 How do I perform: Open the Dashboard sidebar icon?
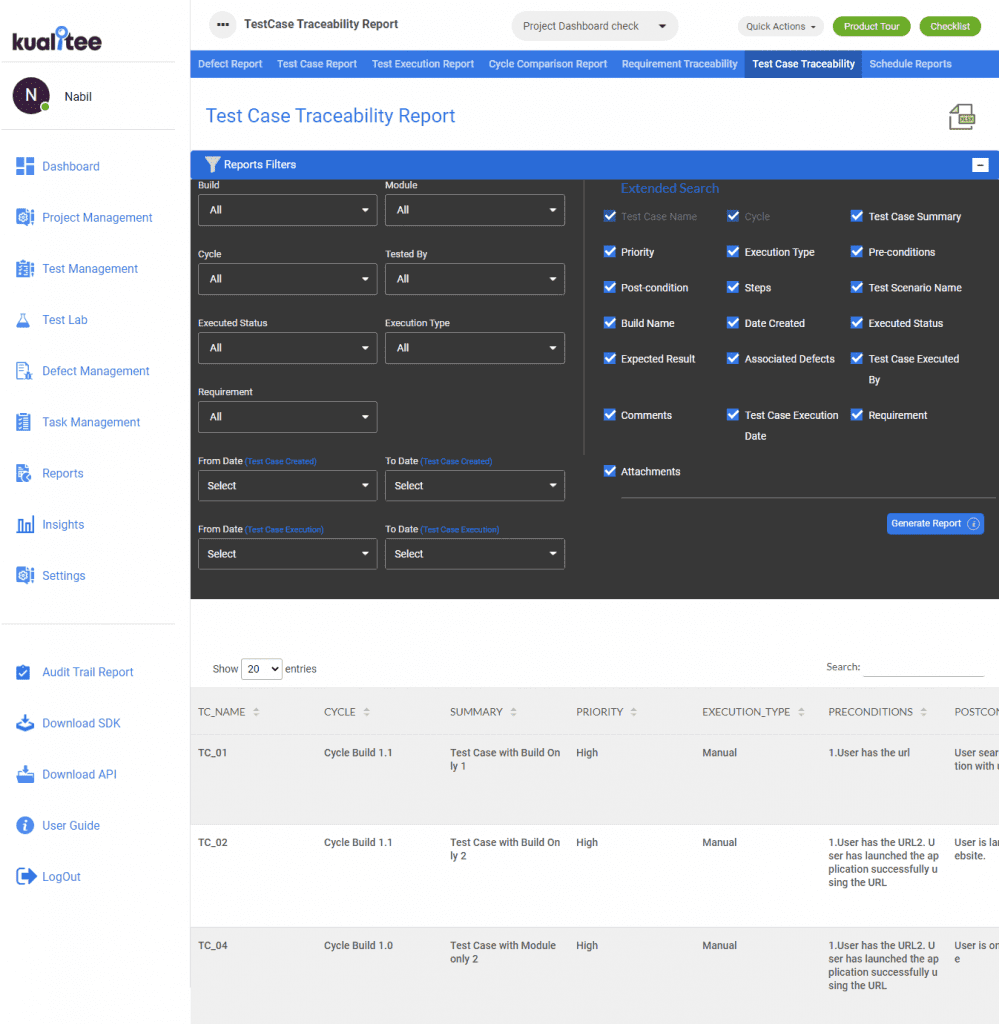(25, 166)
